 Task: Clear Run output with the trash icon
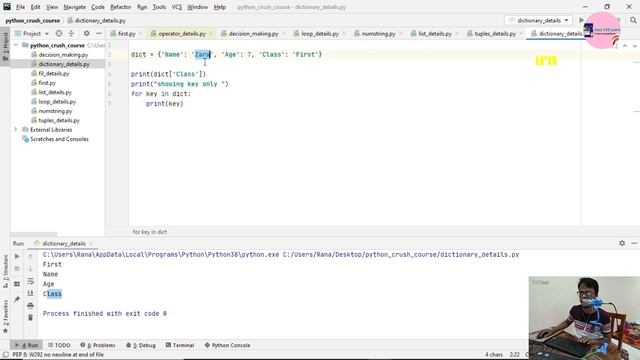coord(30,318)
